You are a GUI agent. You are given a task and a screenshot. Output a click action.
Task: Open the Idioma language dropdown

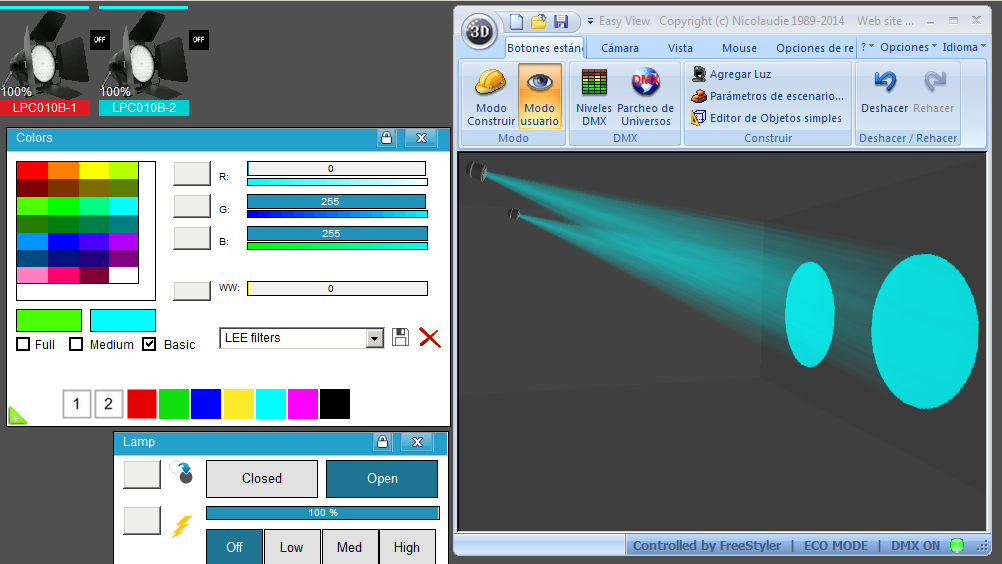coord(964,47)
